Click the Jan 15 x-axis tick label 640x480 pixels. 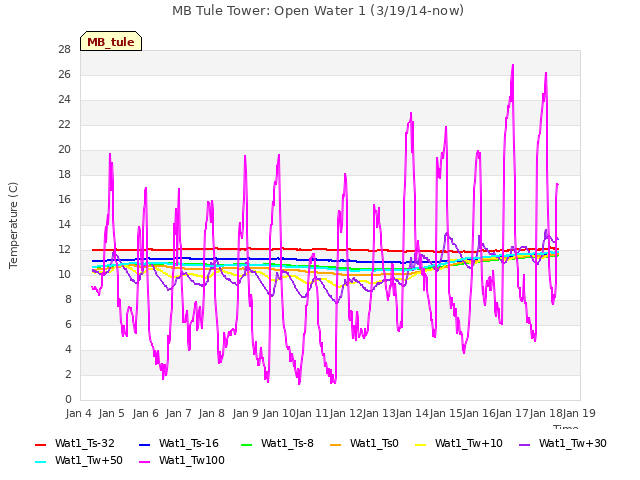pos(446,413)
